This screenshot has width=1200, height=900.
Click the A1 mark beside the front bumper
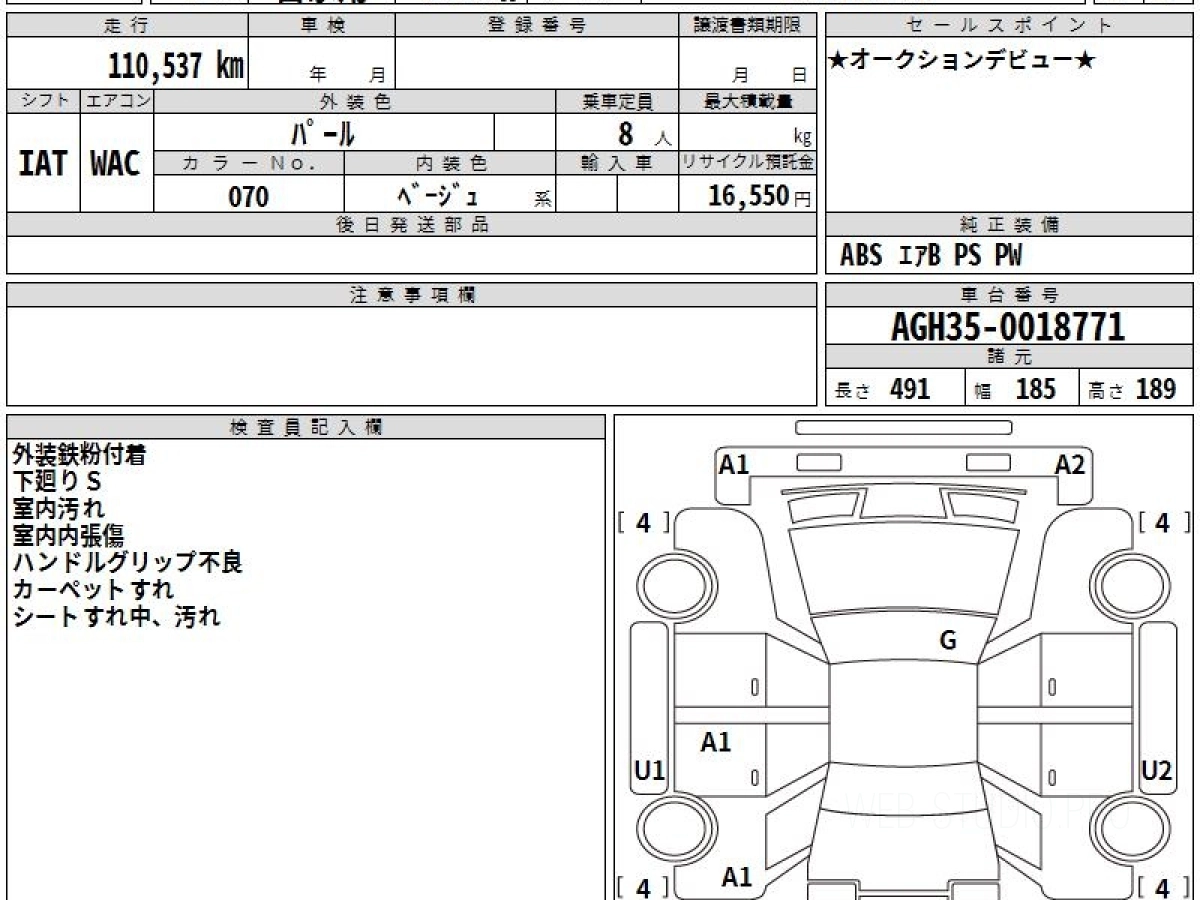pos(735,464)
